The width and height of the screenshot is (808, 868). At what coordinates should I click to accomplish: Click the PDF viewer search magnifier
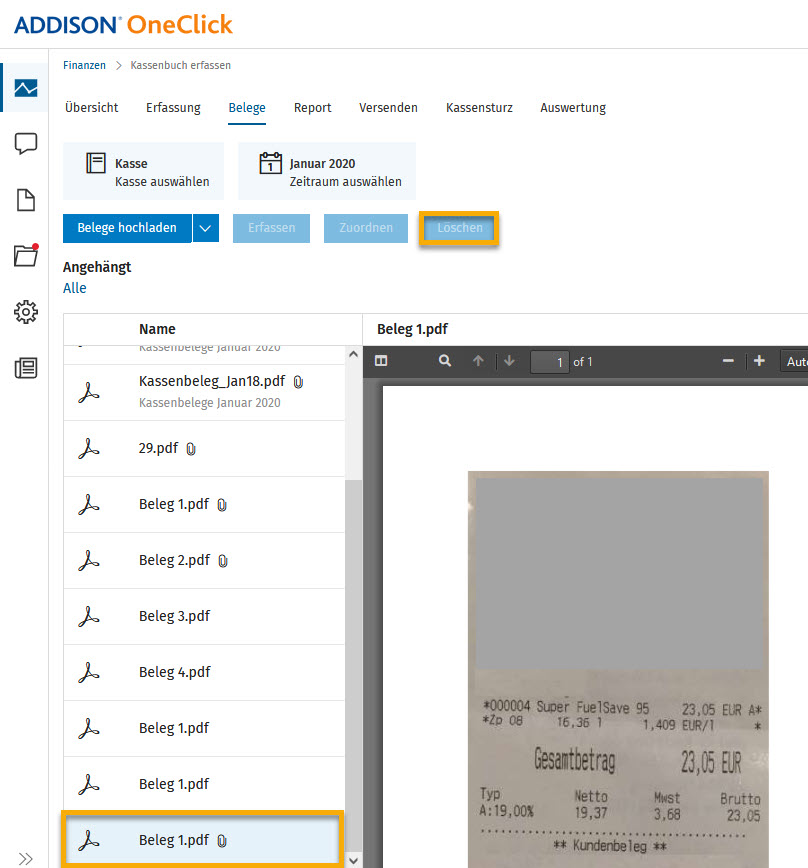(444, 361)
